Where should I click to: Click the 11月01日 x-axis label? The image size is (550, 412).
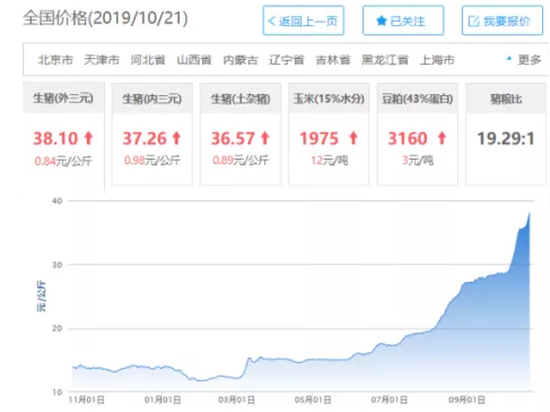pyautogui.click(x=86, y=400)
